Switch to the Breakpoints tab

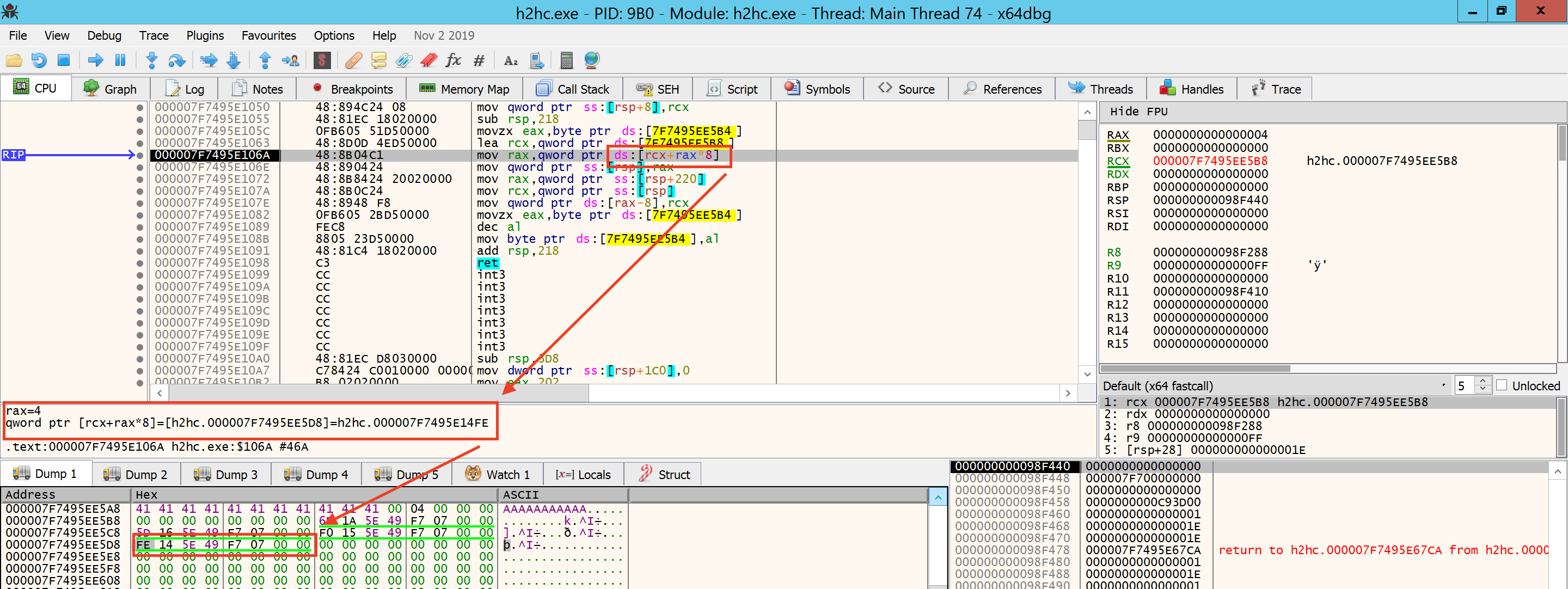(x=352, y=89)
